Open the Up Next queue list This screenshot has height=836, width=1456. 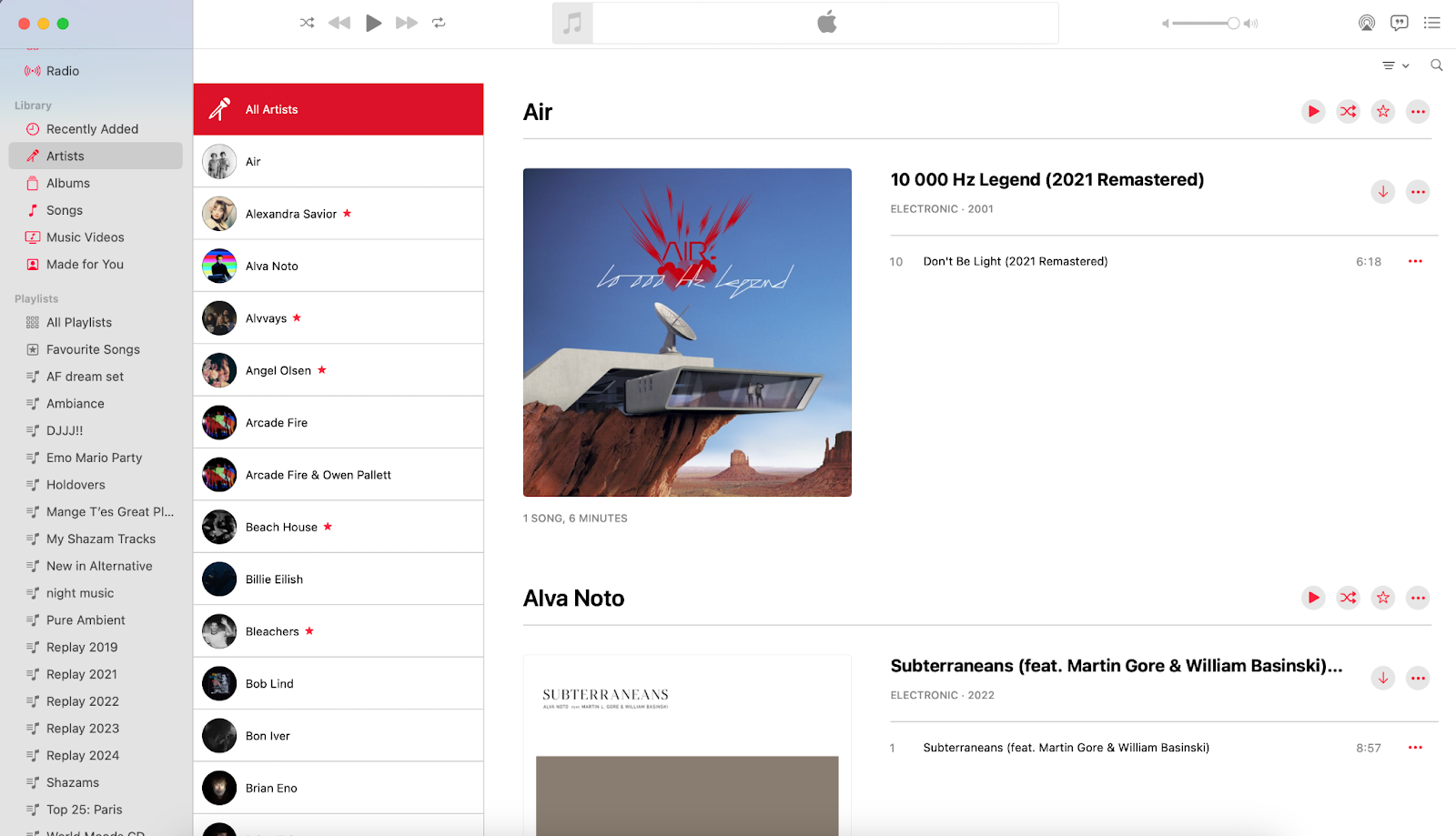click(1431, 23)
